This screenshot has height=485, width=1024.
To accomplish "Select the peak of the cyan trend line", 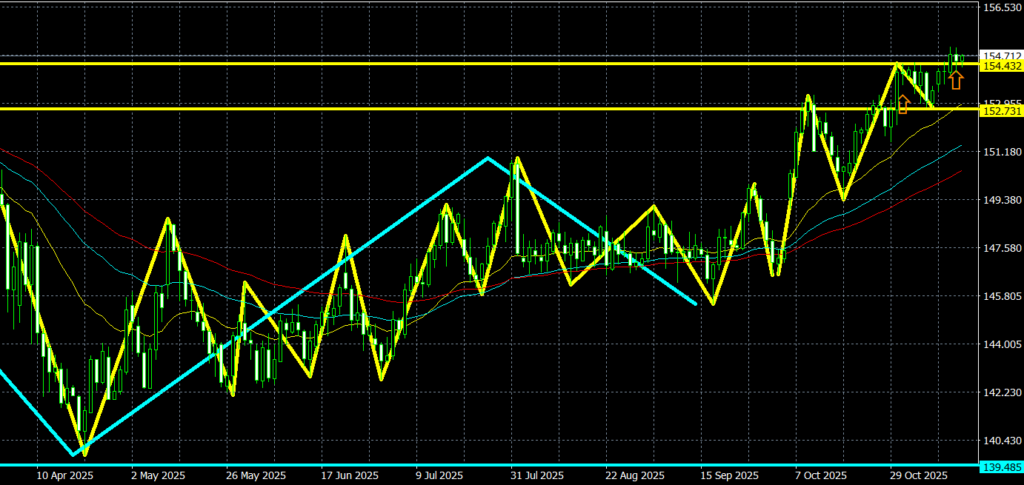I will 487,158.
